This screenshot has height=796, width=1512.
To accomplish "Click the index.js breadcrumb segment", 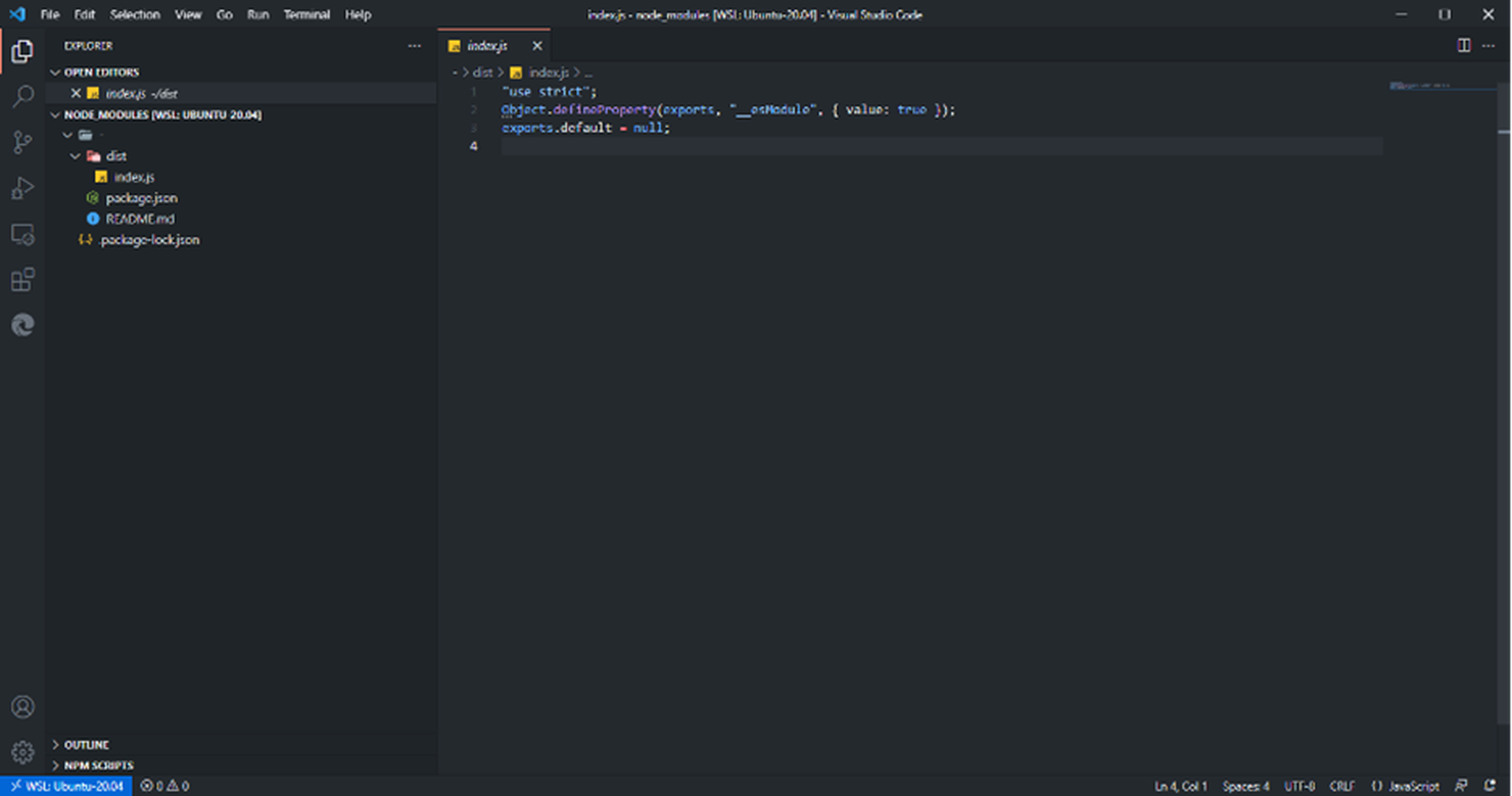I will [x=548, y=72].
